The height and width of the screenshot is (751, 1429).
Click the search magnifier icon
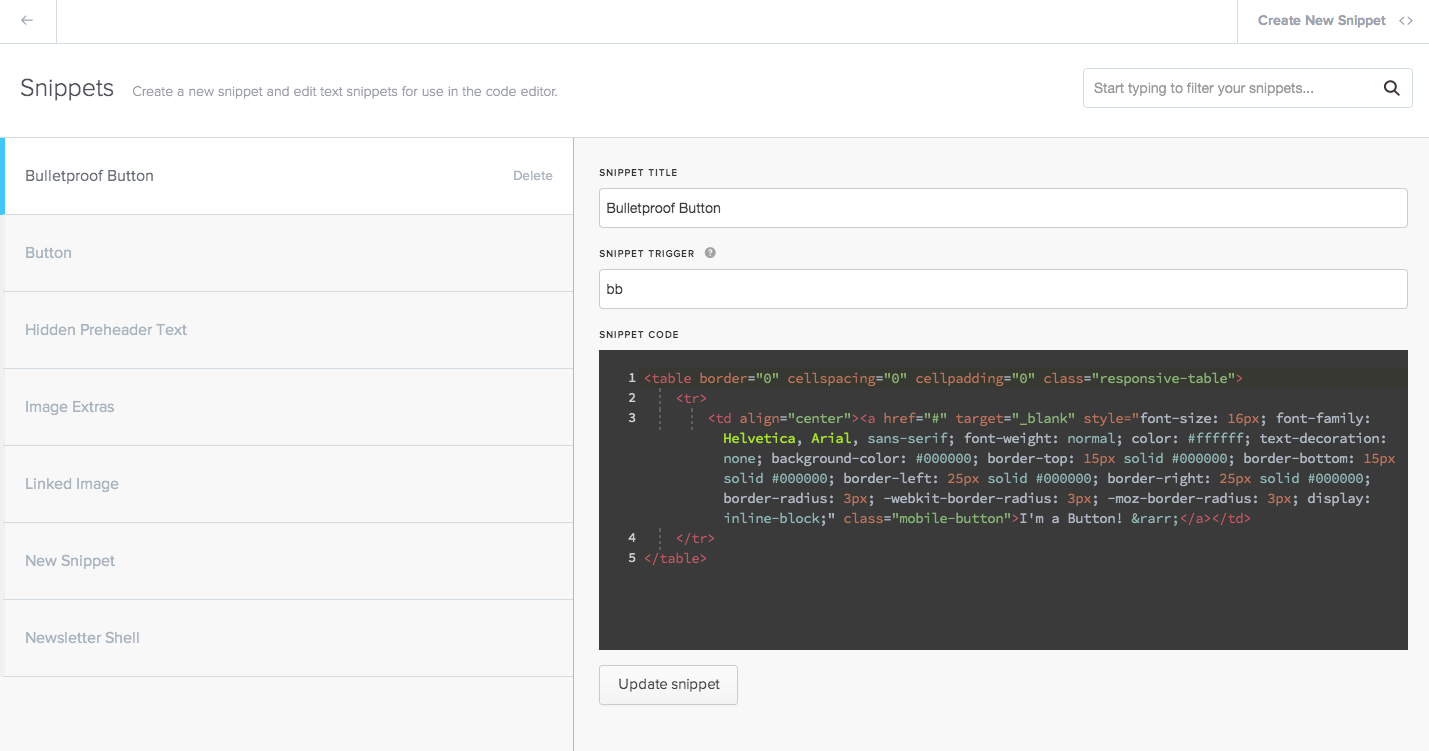(x=1391, y=88)
